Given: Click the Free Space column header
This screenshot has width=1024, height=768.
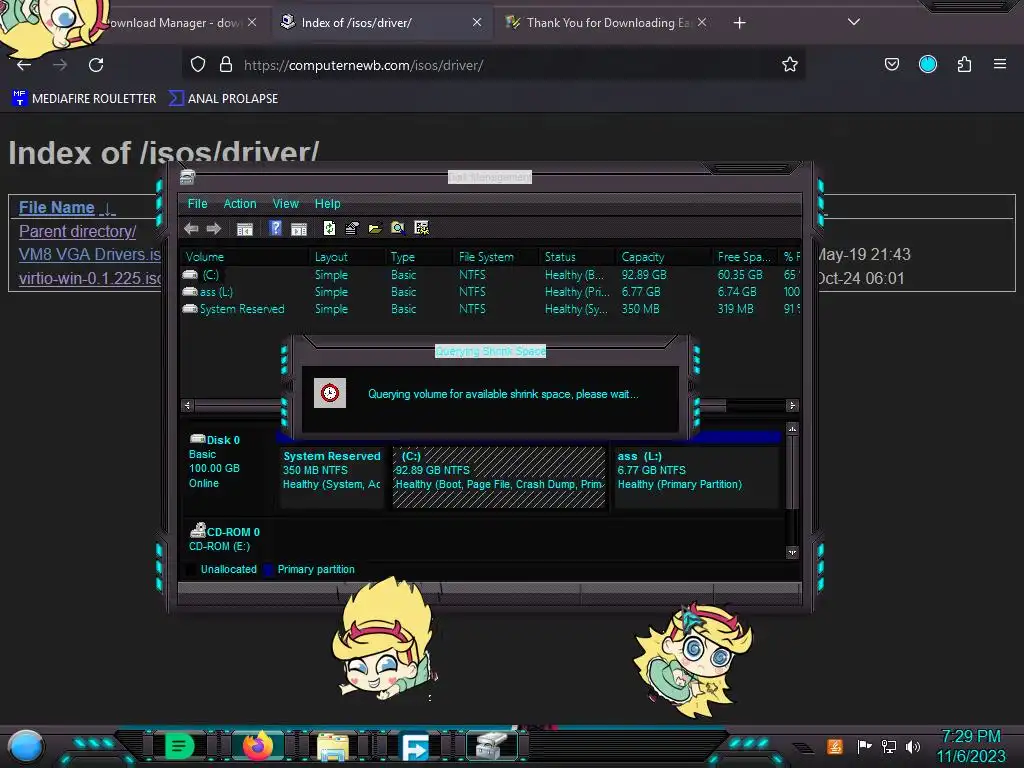Looking at the screenshot, I should (746, 257).
